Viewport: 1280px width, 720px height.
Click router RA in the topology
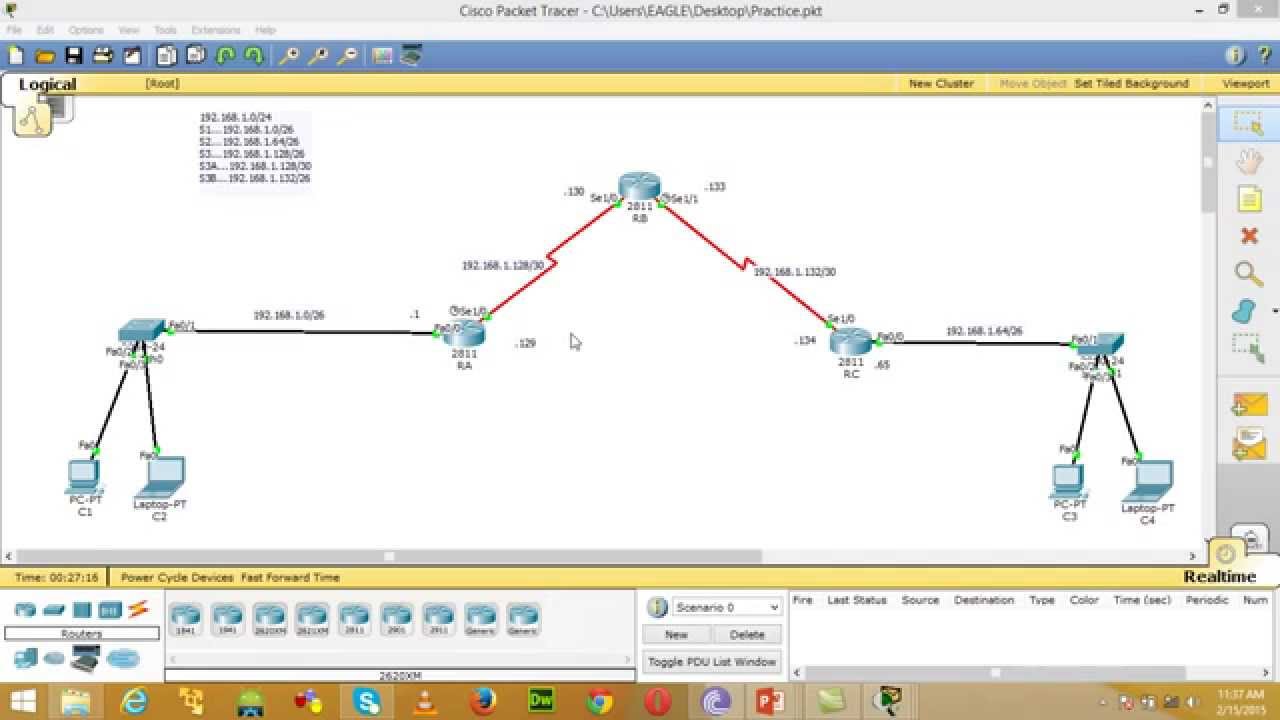point(464,335)
